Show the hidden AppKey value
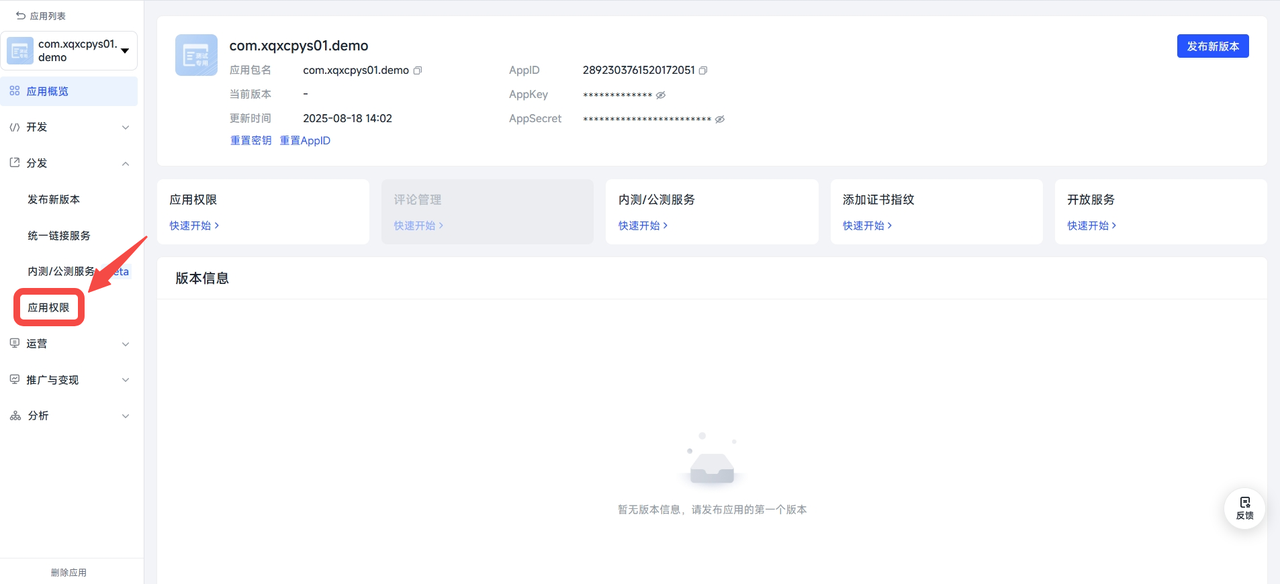1280x584 pixels. [x=661, y=95]
